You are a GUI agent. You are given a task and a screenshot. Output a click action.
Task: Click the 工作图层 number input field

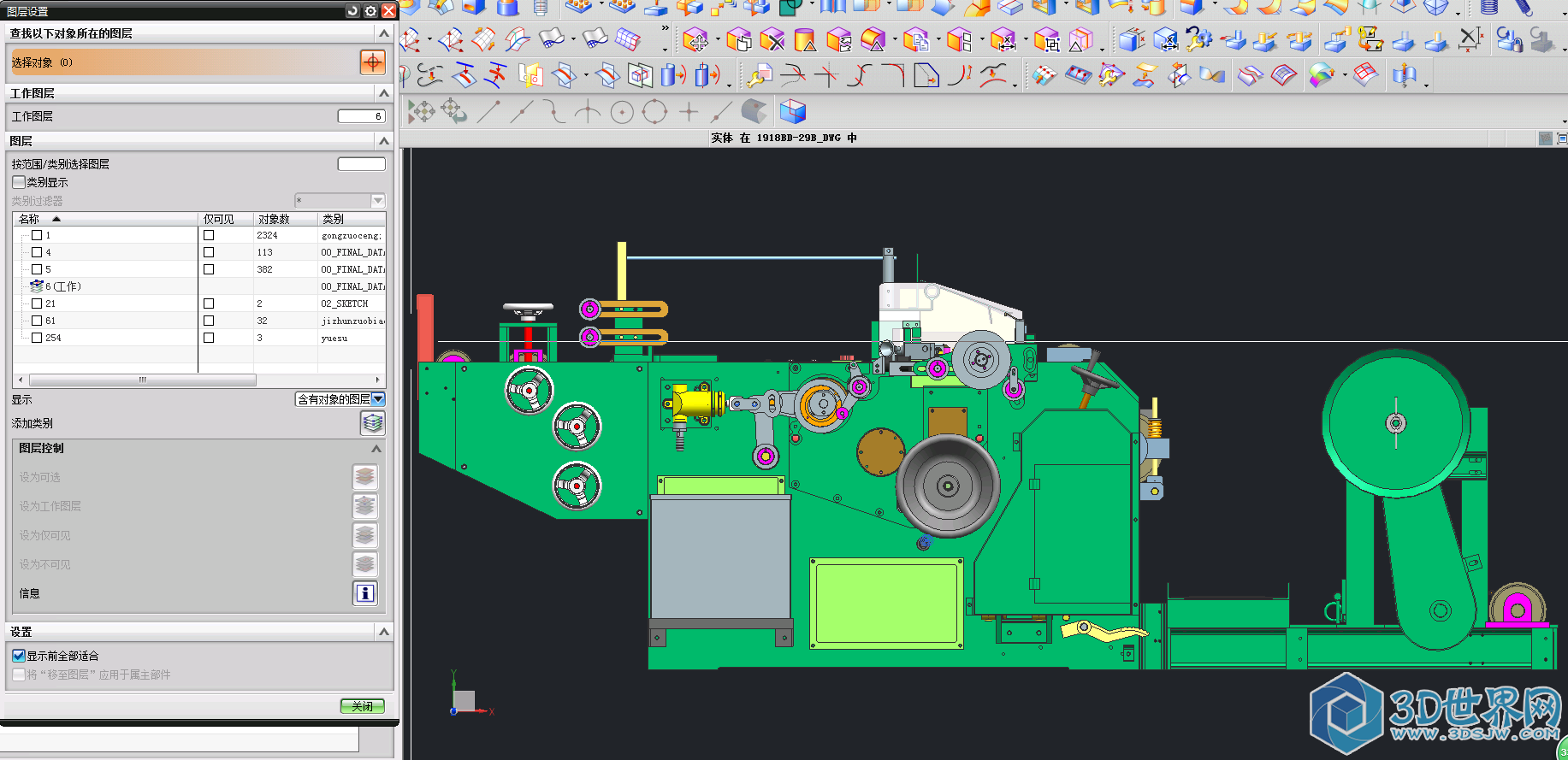tap(361, 116)
